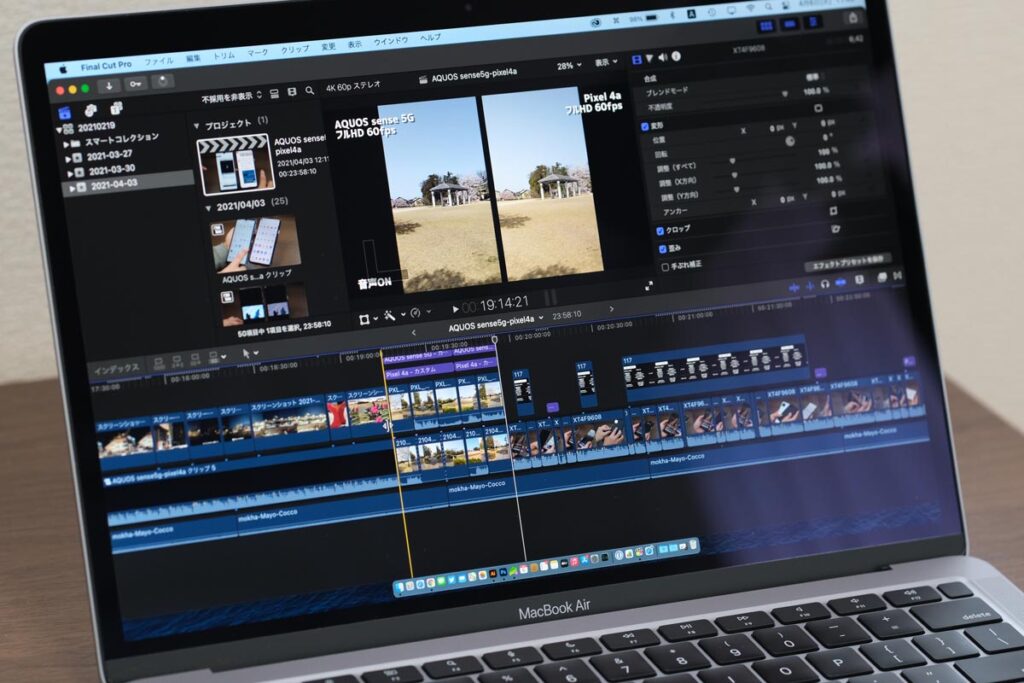Open the 編集 menu
The width and height of the screenshot is (1024, 683).
[193, 58]
